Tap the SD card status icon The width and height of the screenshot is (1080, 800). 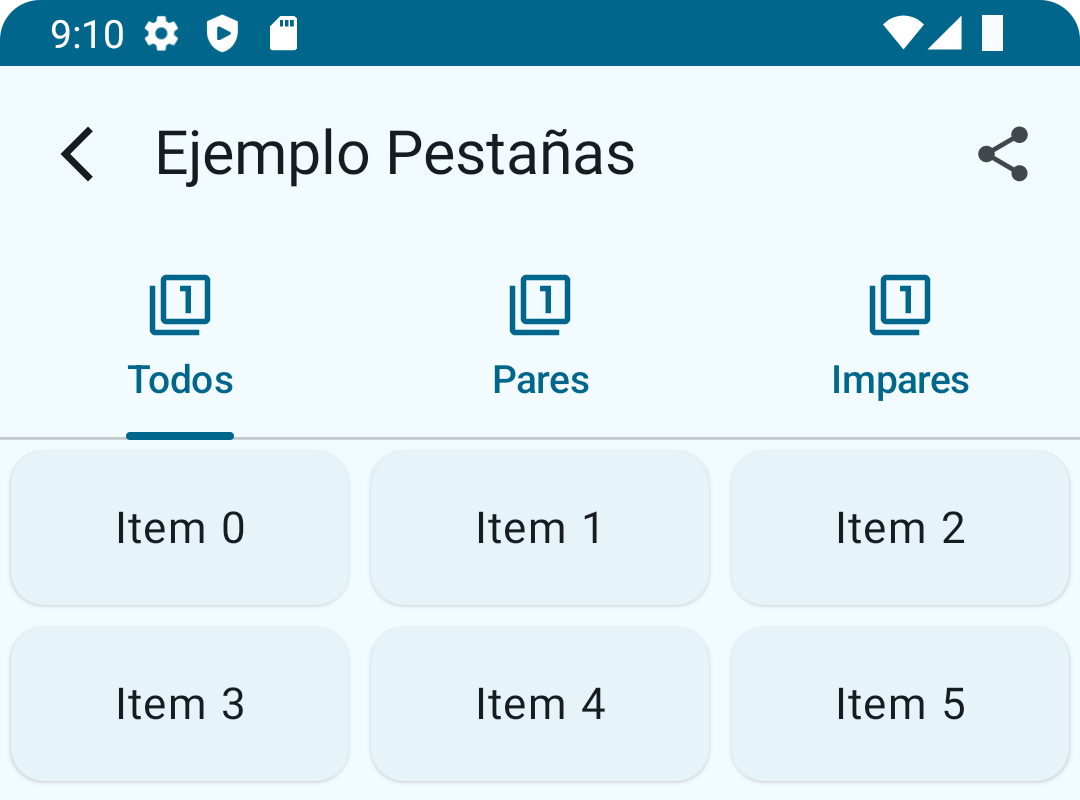(x=284, y=34)
